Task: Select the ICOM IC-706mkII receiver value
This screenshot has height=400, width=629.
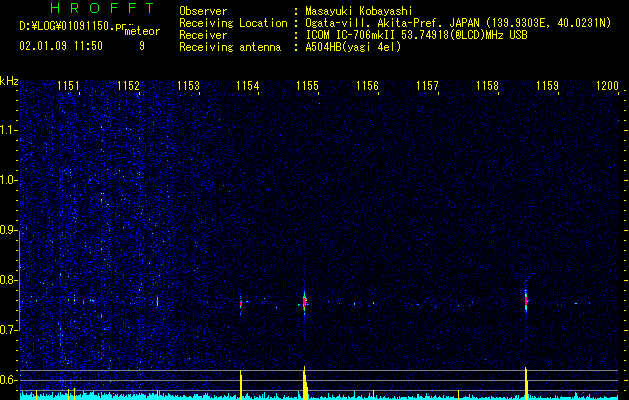Action: 416,35
